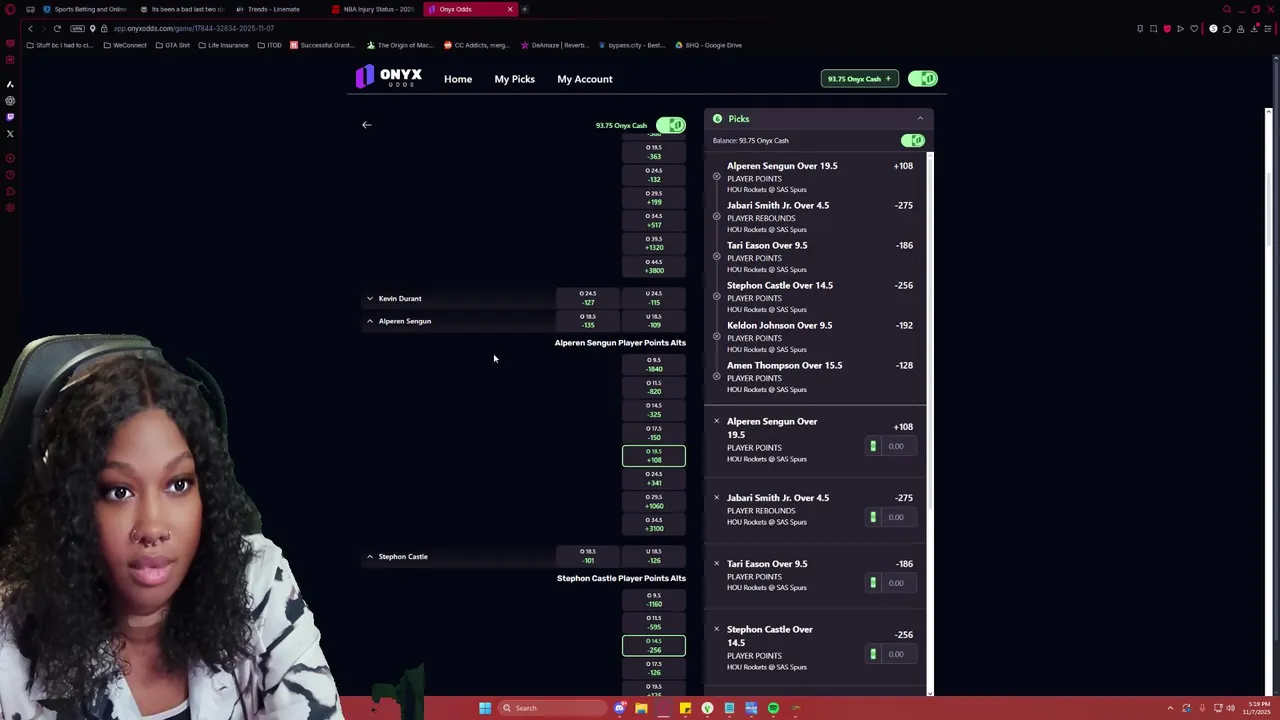Go back in browser history
Image resolution: width=1280 pixels, height=720 pixels.
30,28
